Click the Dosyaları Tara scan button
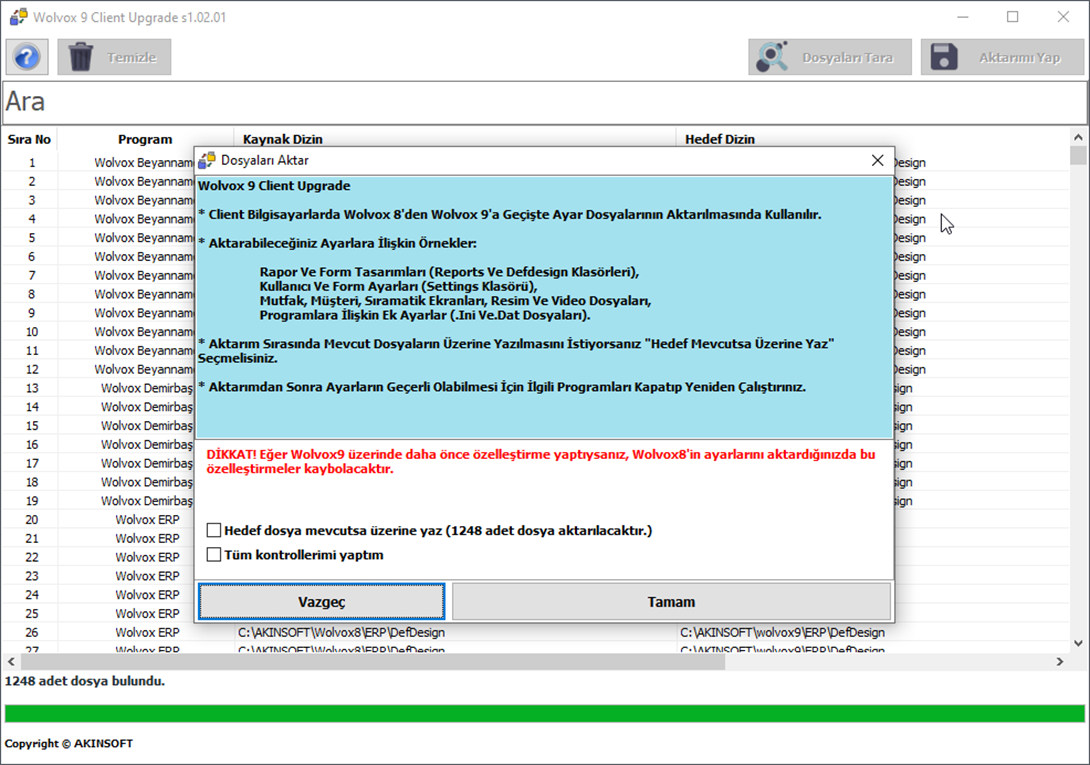This screenshot has width=1090, height=765. click(x=829, y=57)
